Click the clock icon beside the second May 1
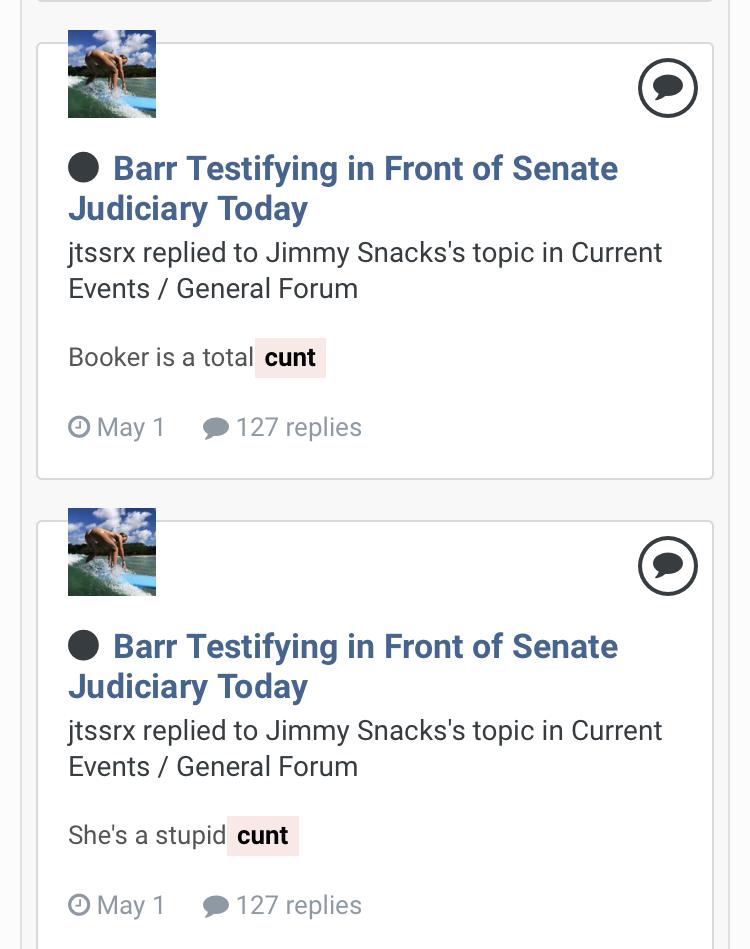 [x=79, y=905]
